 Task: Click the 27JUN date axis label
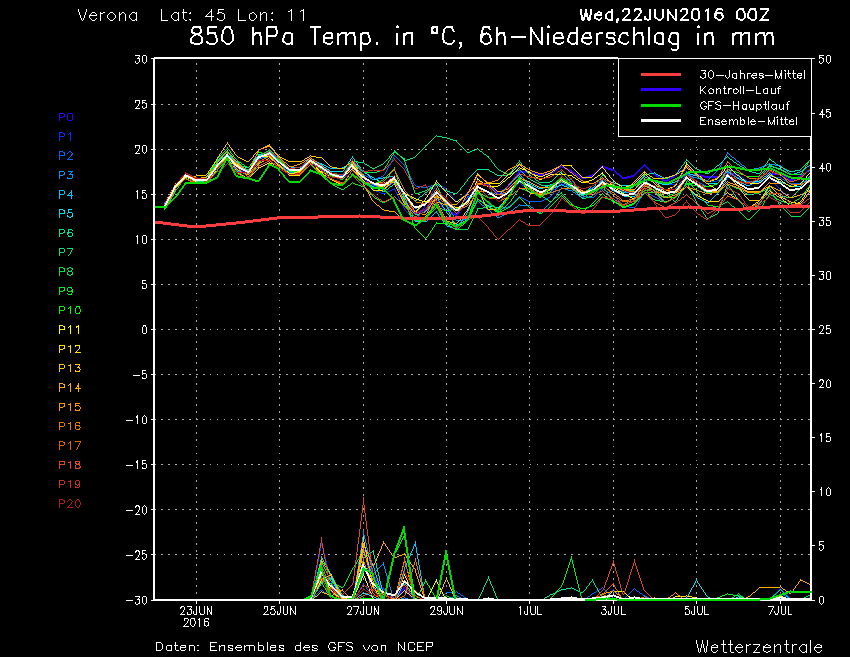[363, 611]
